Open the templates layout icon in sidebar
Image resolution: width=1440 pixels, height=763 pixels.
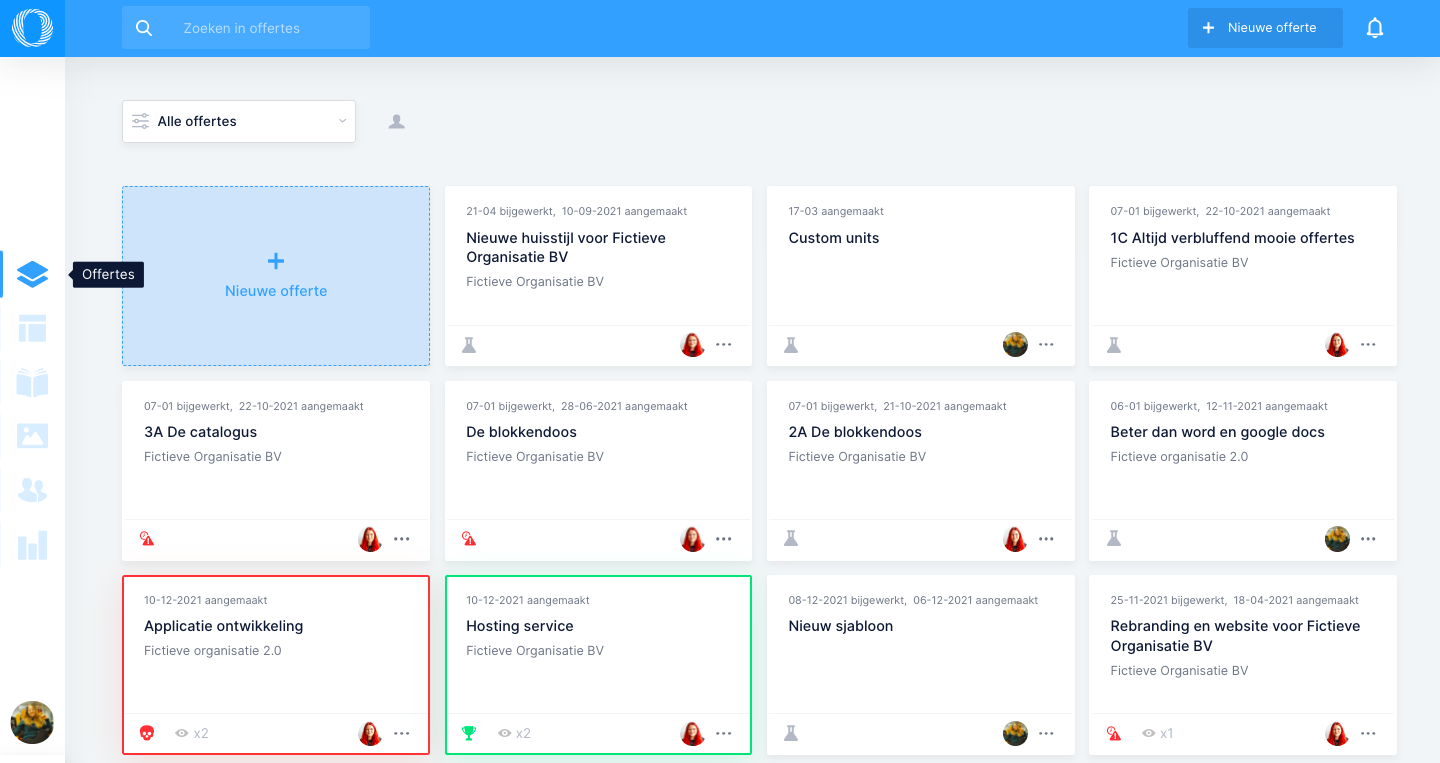point(32,328)
